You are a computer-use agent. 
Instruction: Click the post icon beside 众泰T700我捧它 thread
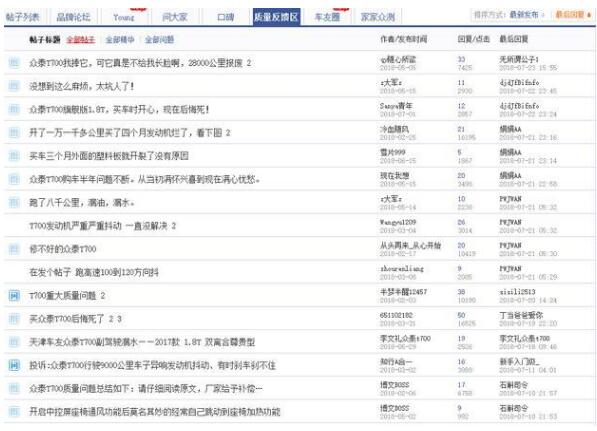click(14, 63)
